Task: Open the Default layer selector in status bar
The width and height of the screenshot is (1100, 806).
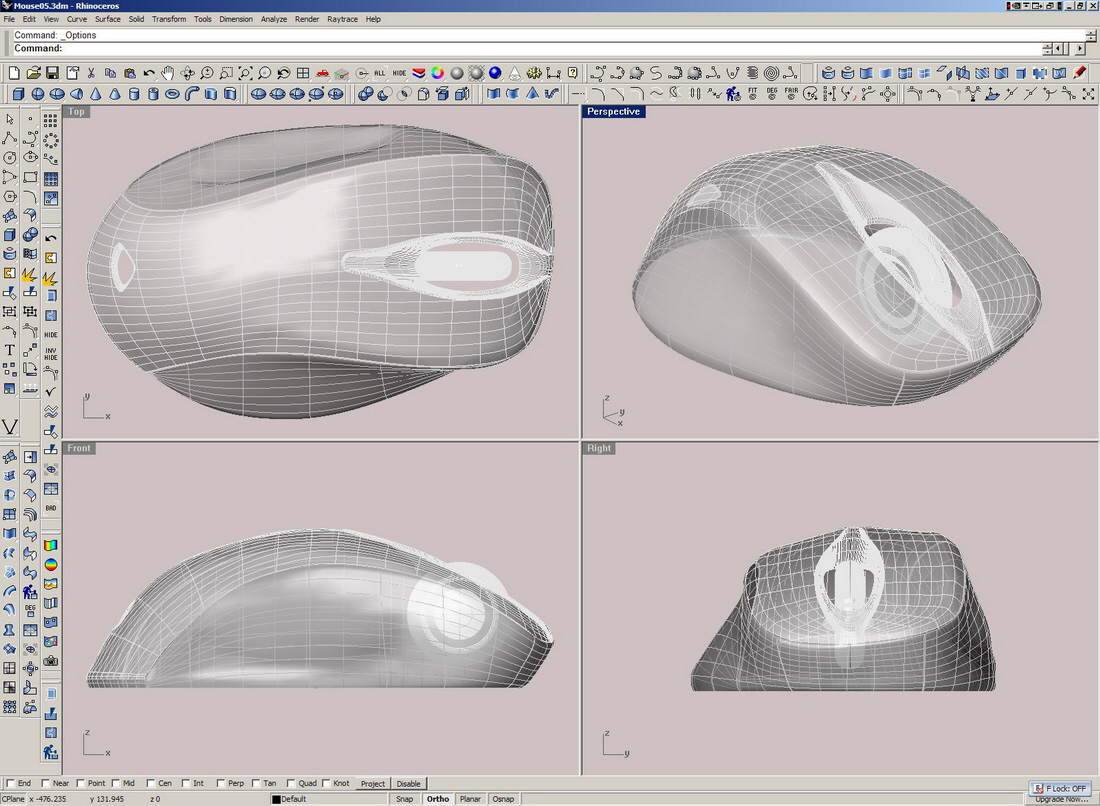Action: (x=293, y=799)
